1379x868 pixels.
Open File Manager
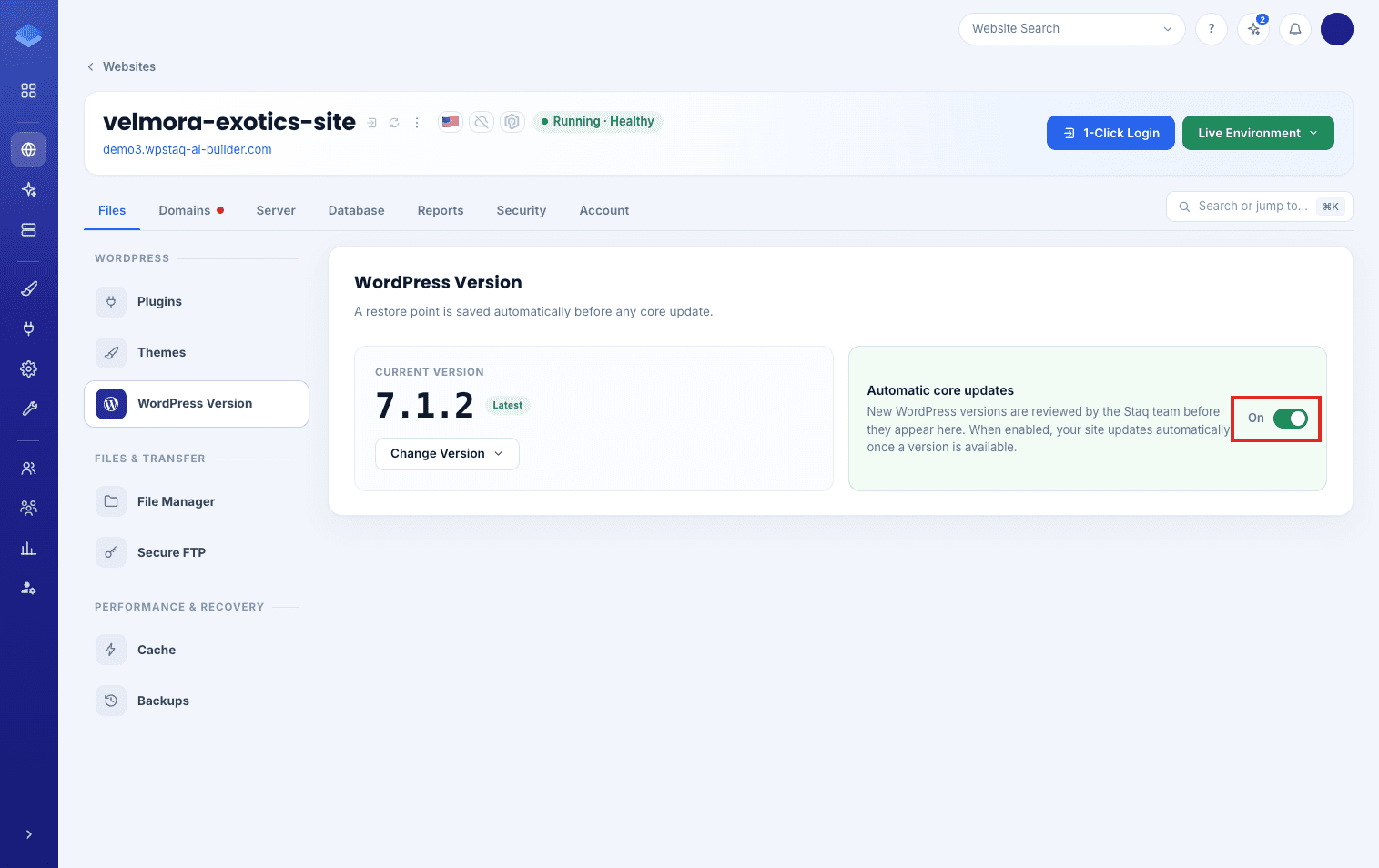pos(197,502)
